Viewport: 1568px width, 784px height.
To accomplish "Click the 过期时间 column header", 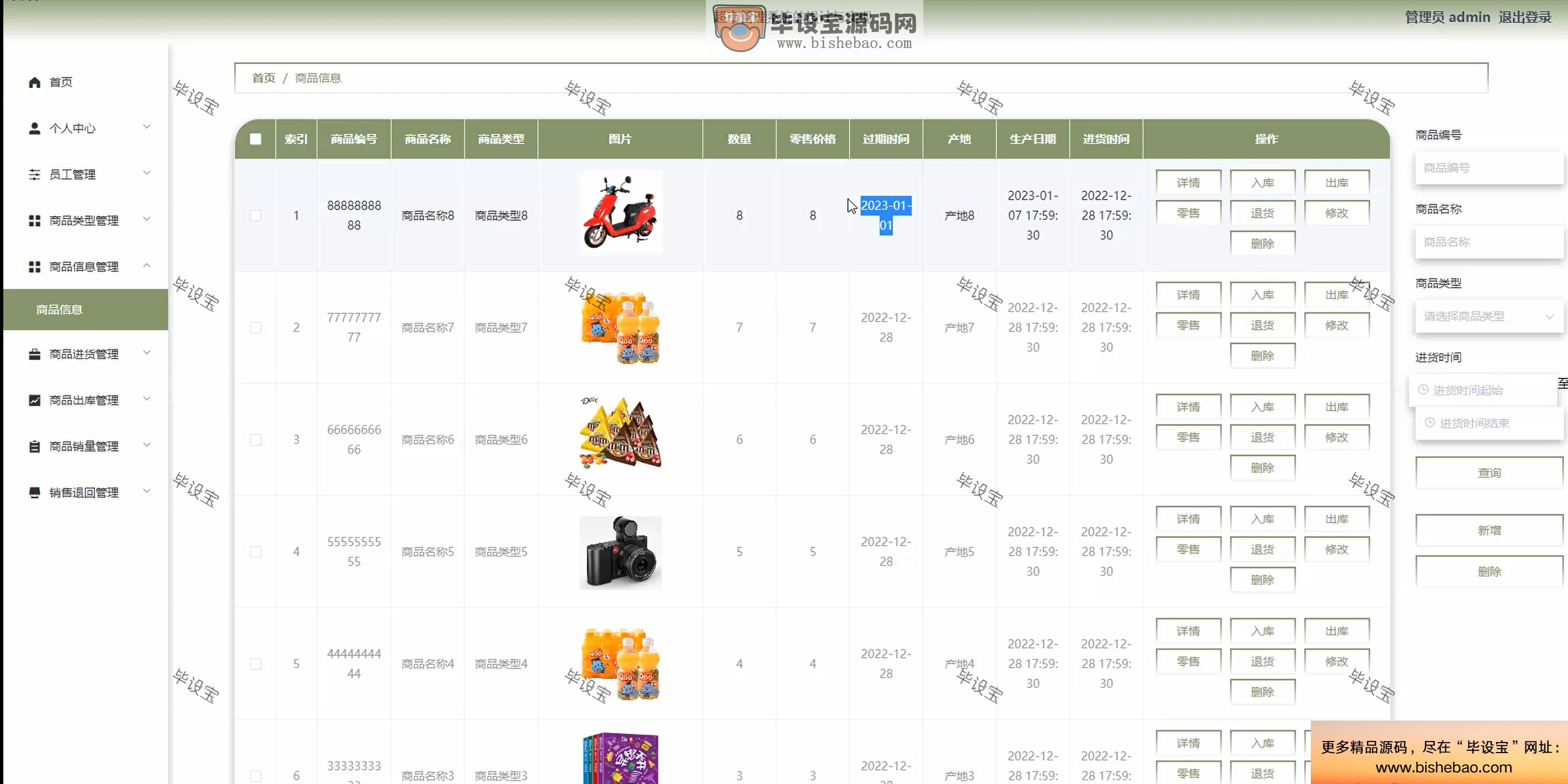I will pyautogui.click(x=886, y=139).
